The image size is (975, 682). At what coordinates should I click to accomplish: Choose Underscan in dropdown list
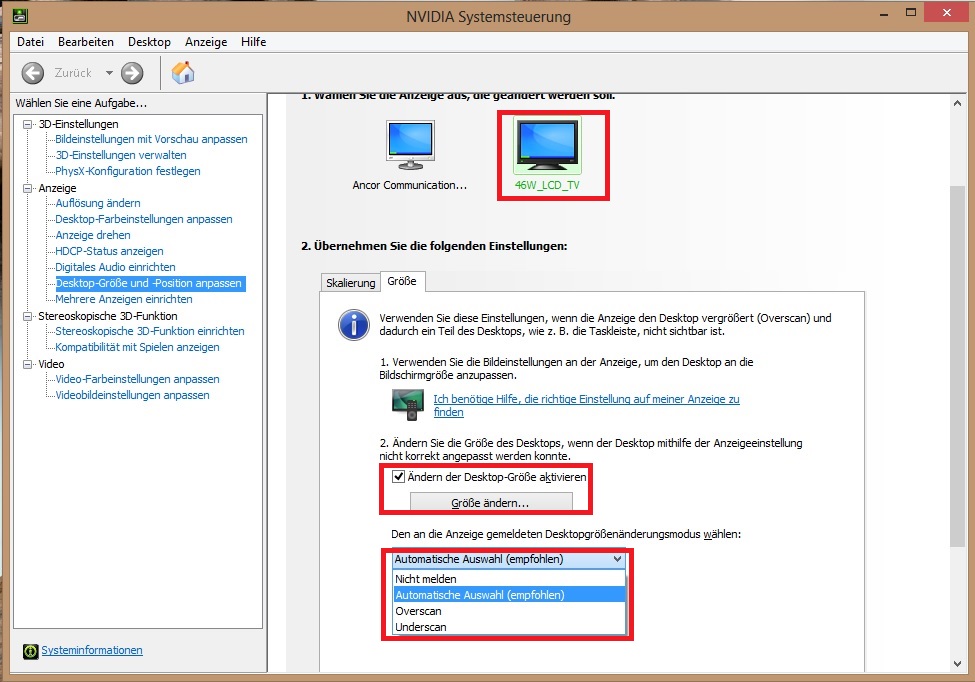click(x=509, y=627)
